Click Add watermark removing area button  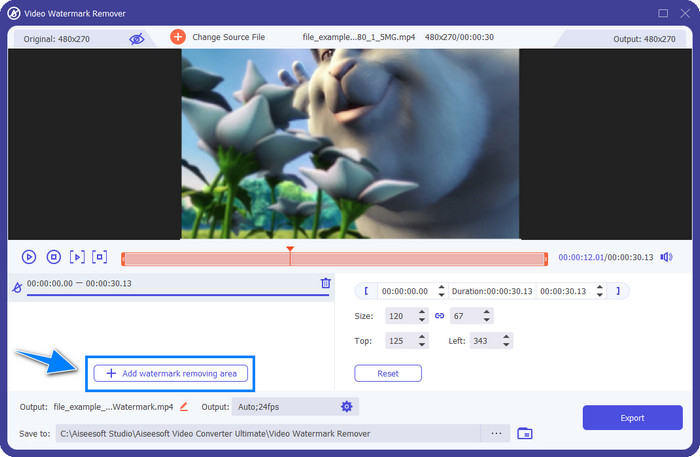pyautogui.click(x=171, y=374)
